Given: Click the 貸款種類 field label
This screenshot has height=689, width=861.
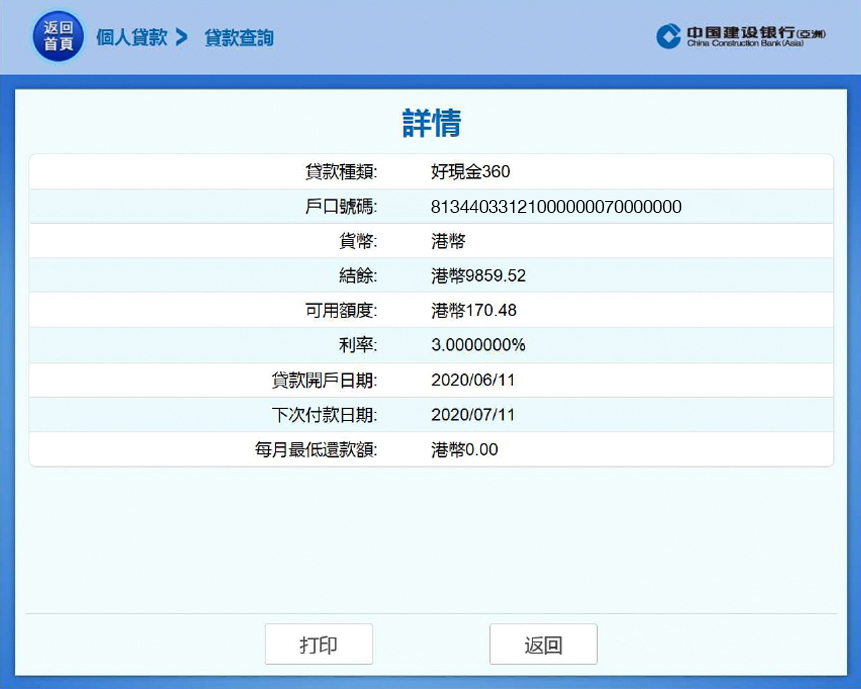Looking at the screenshot, I should 341,172.
